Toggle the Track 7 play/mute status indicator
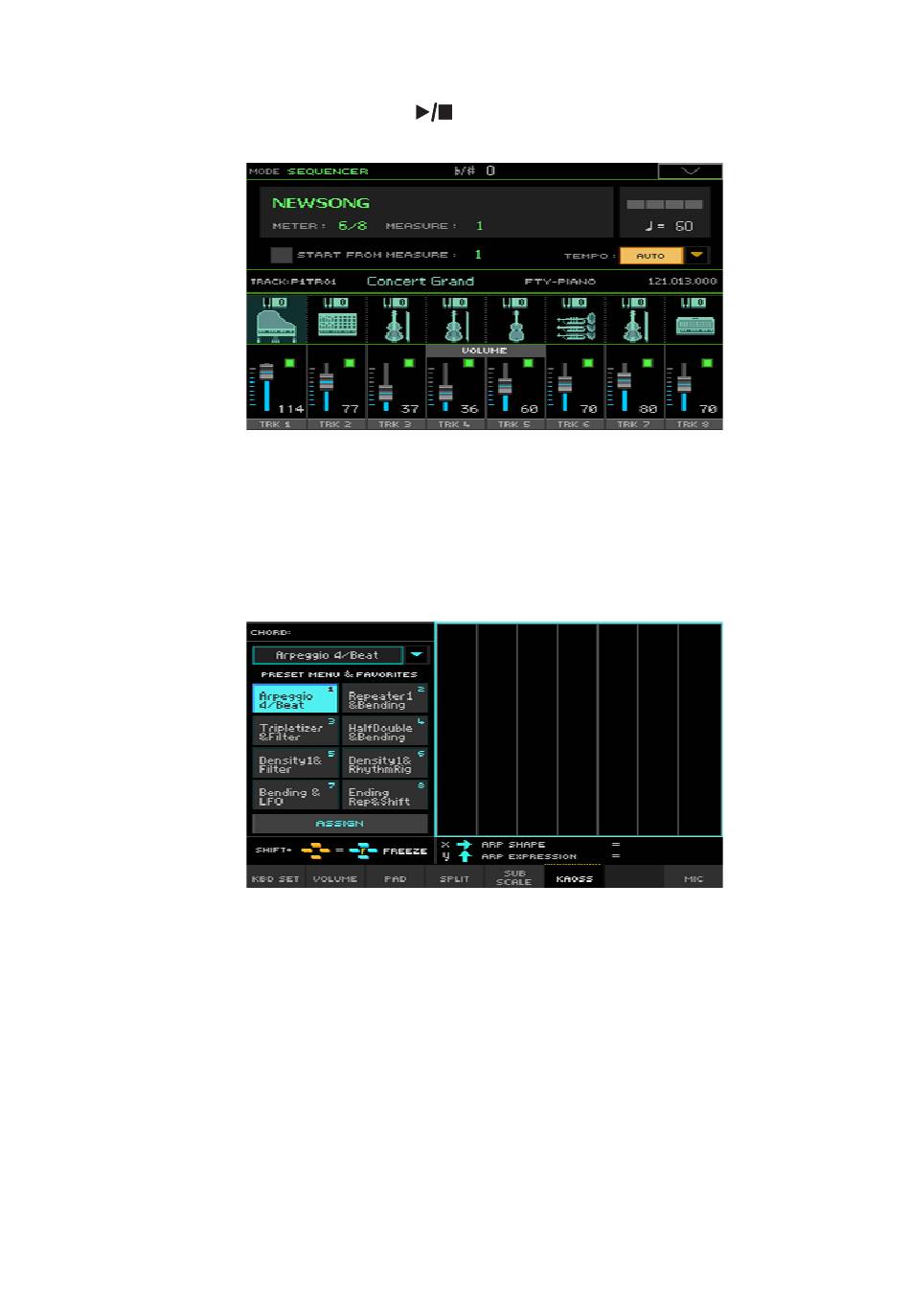Screen dimensions: 910x1316 point(648,363)
